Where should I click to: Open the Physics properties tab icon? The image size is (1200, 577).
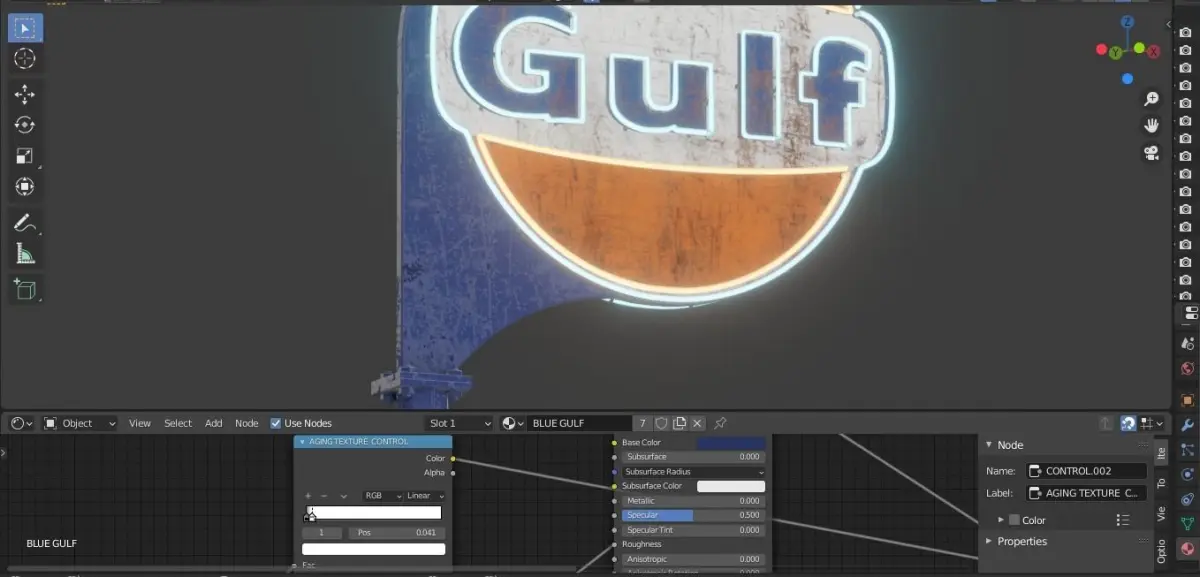point(1188,474)
